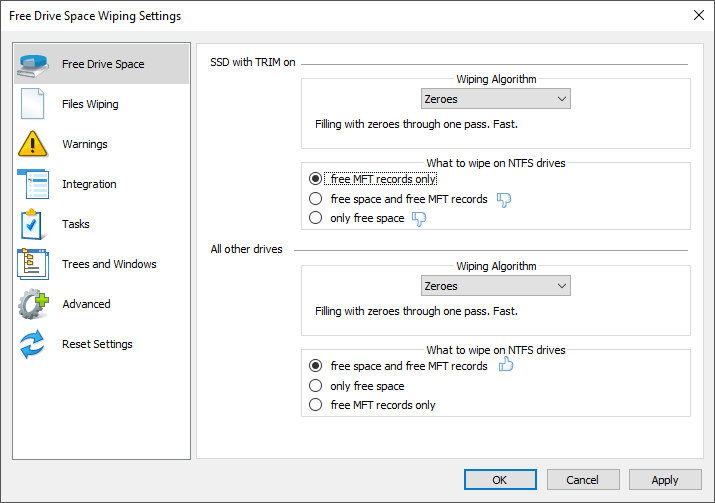This screenshot has height=503, width=715.
Task: Expand All other drives Wiping Algorithm dropdown
Action: click(495, 286)
